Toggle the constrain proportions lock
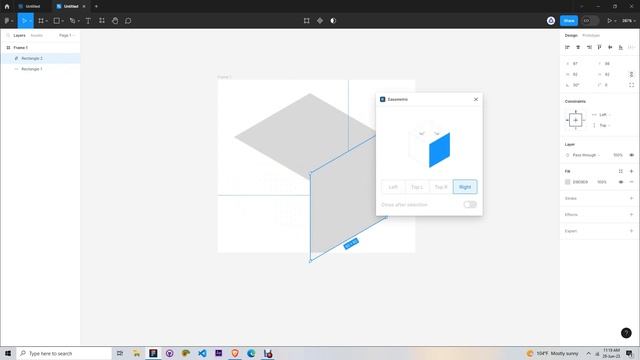 coord(631,74)
